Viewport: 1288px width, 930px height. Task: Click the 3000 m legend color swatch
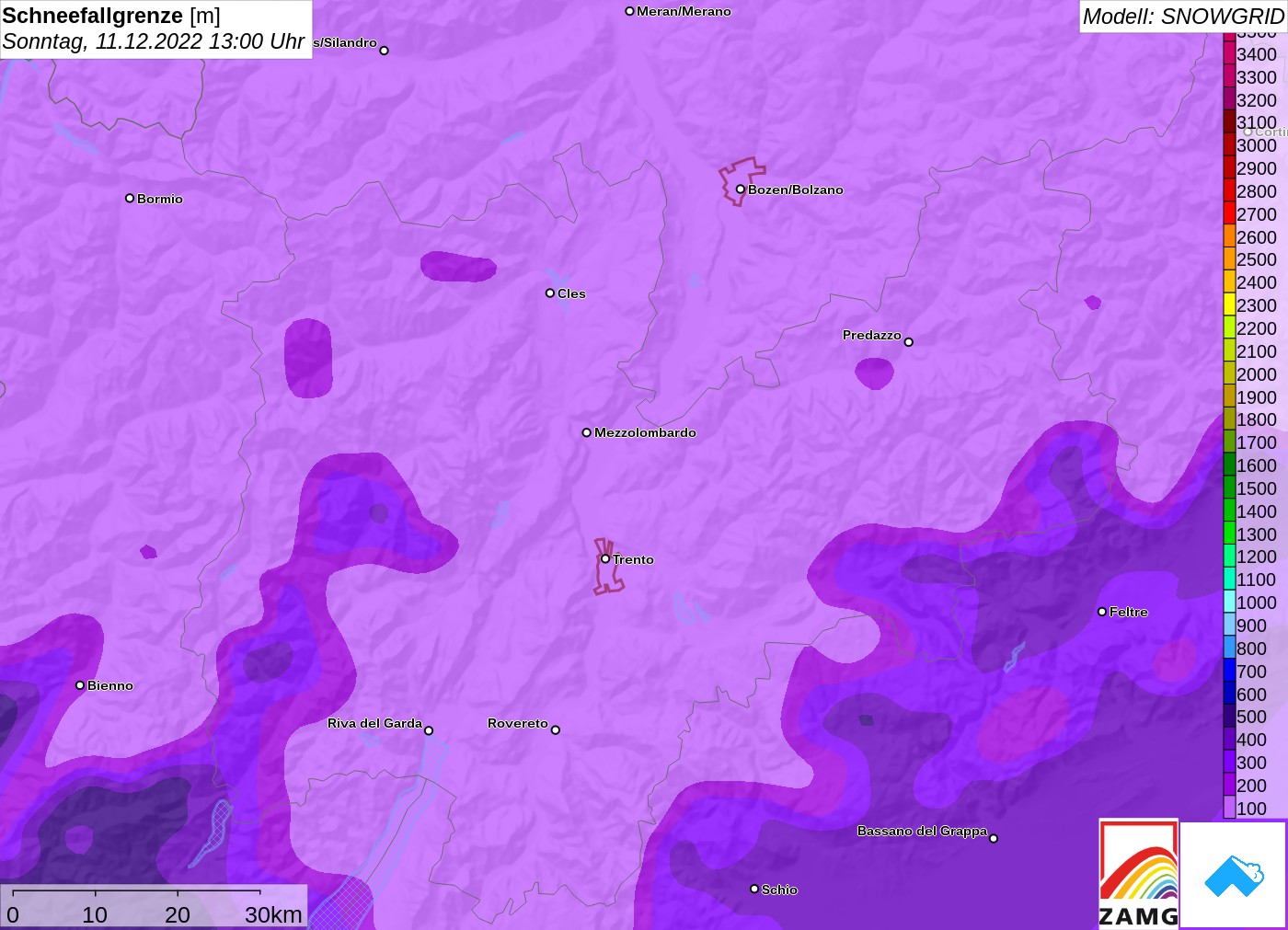(x=1229, y=144)
